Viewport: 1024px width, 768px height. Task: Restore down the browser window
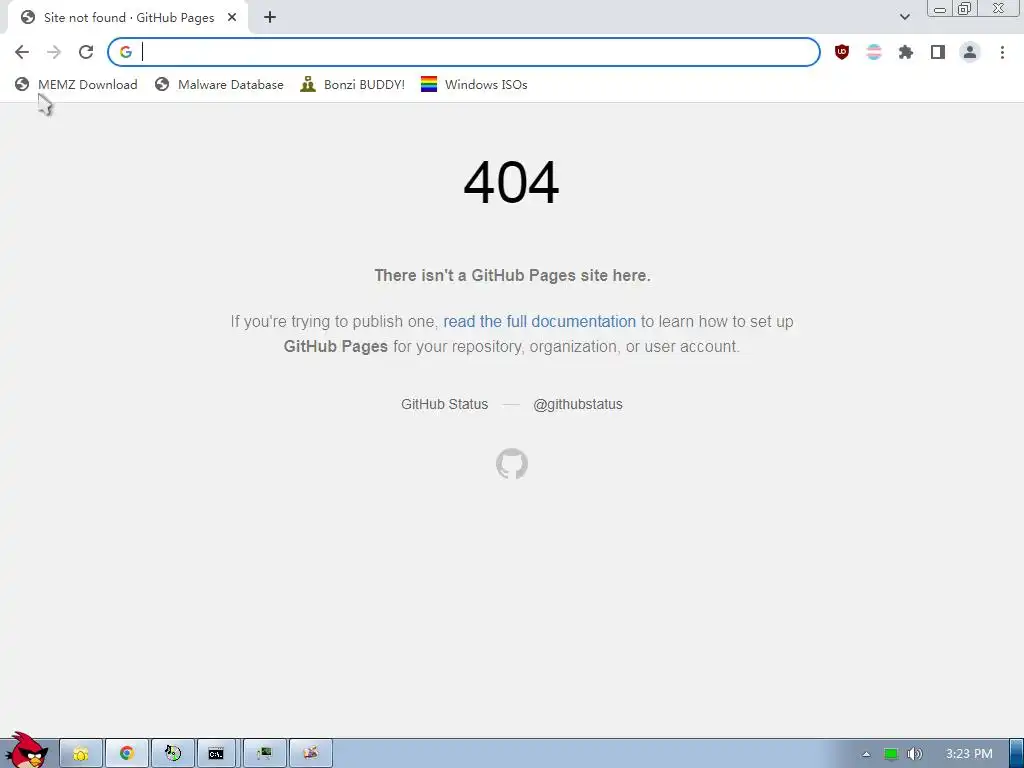(x=964, y=8)
